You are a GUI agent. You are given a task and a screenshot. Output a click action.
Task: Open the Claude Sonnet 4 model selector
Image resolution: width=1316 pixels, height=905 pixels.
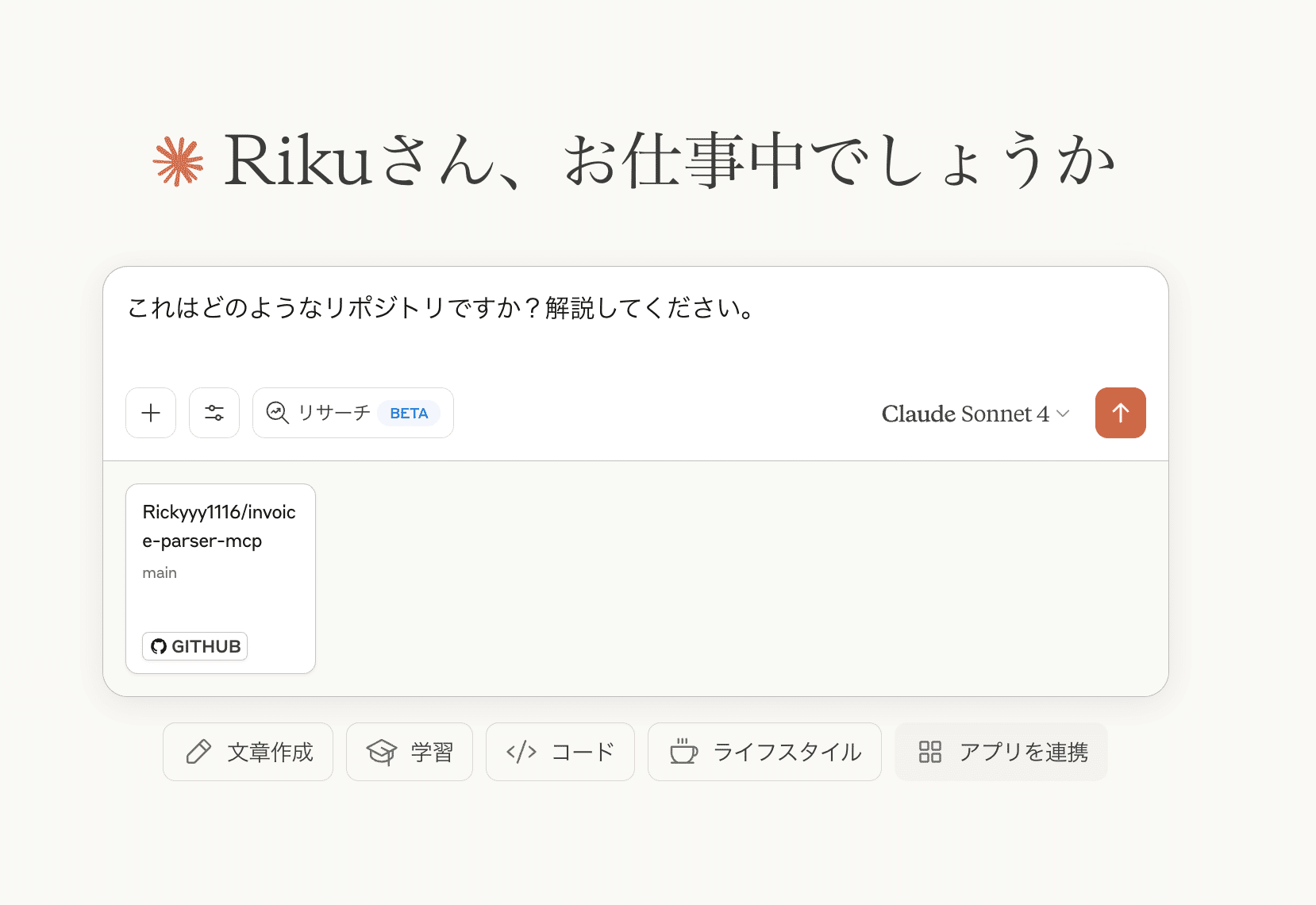click(x=965, y=414)
